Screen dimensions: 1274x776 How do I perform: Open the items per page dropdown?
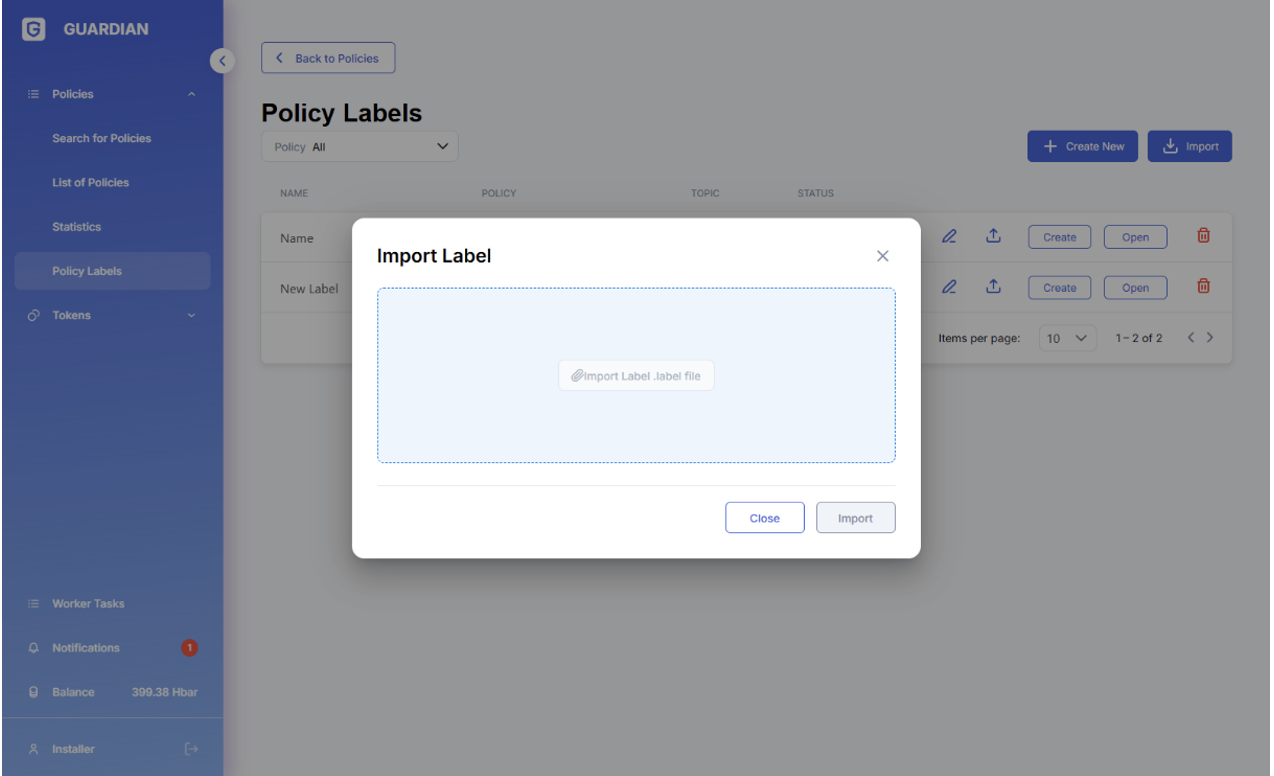1067,338
